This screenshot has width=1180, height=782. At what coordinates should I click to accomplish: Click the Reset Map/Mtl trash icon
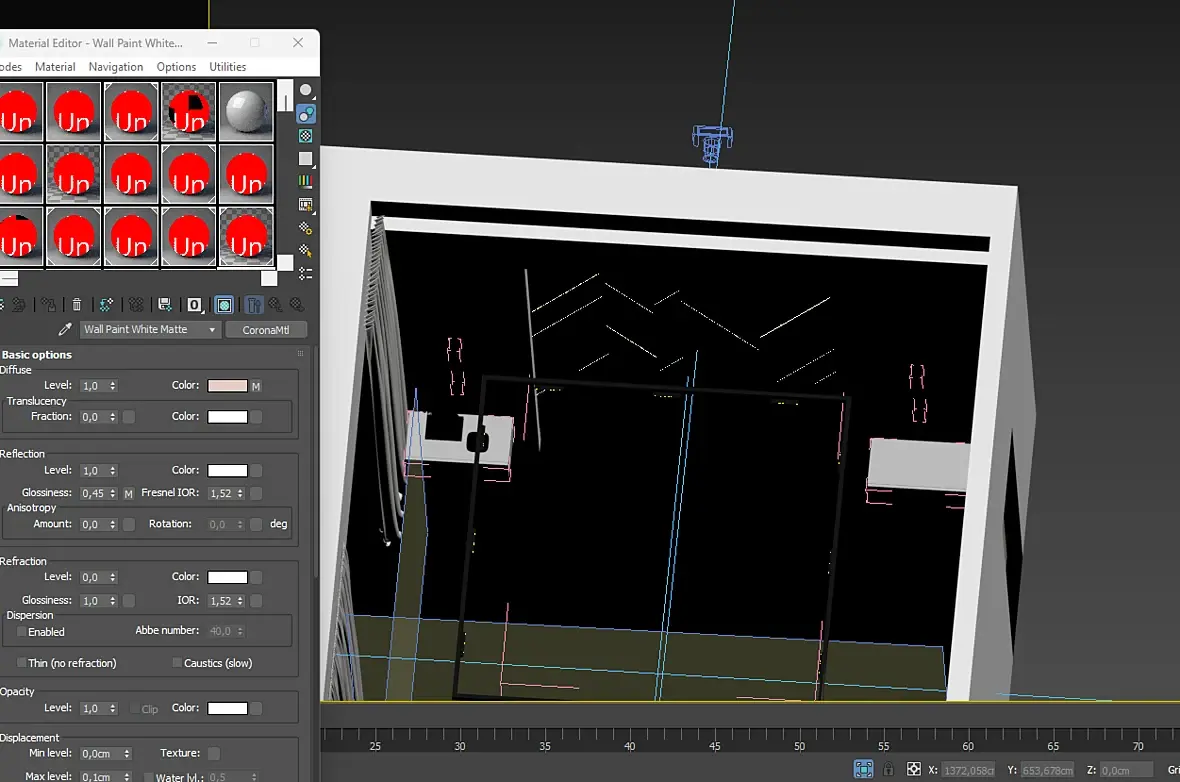pyautogui.click(x=77, y=305)
